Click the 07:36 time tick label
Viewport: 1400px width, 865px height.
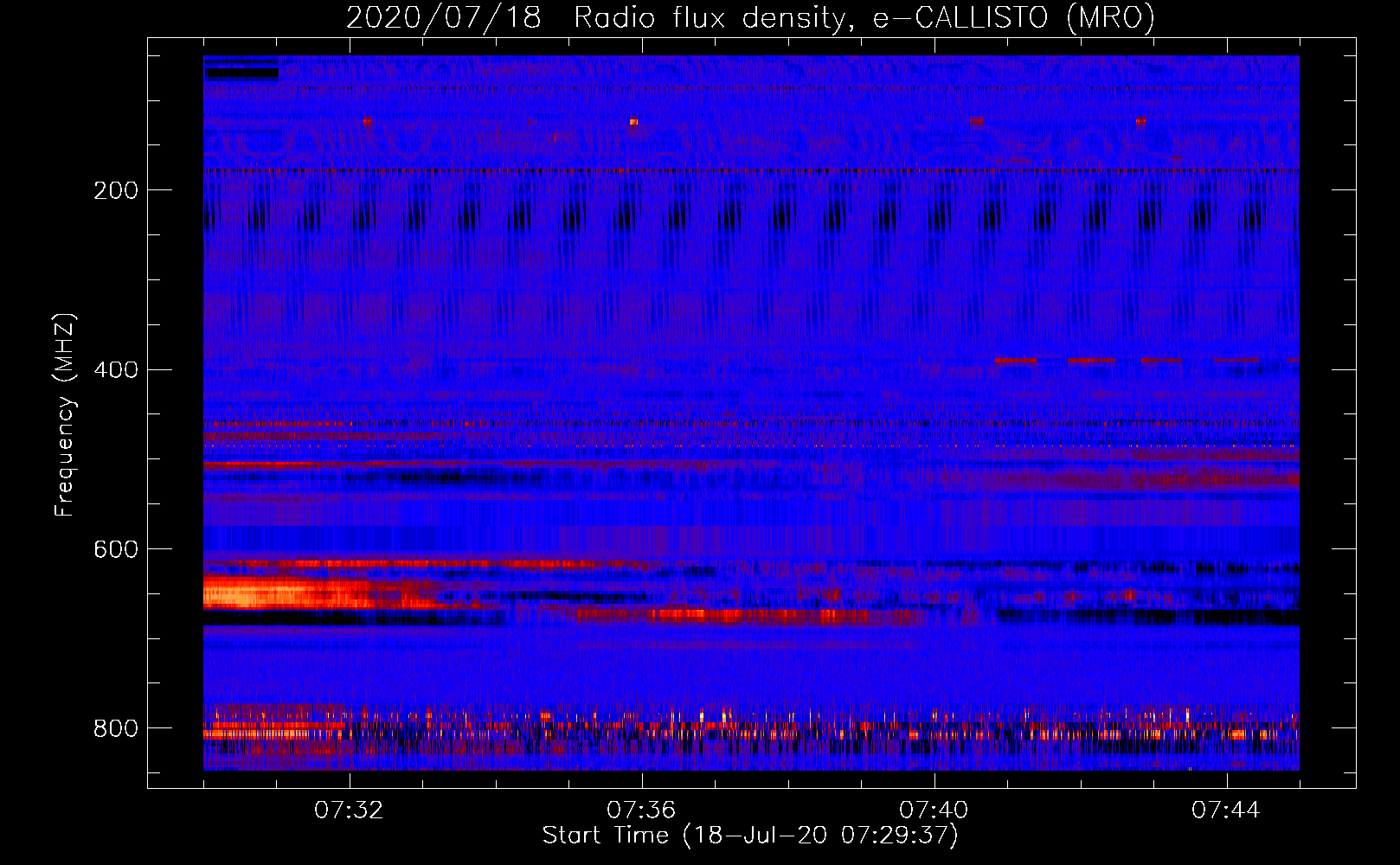pos(641,811)
